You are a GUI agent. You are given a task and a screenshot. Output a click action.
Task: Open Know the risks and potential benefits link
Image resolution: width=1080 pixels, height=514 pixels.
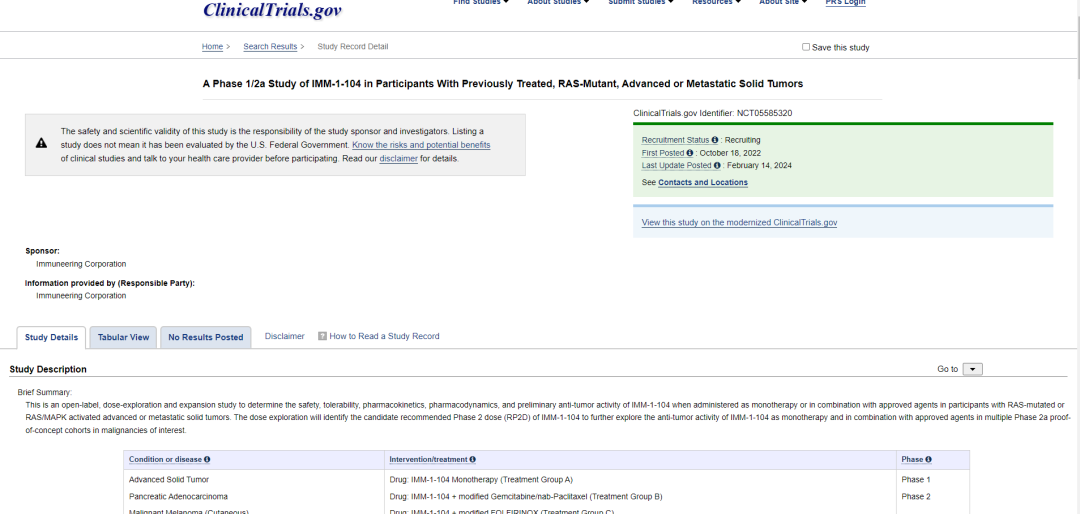pyautogui.click(x=421, y=145)
